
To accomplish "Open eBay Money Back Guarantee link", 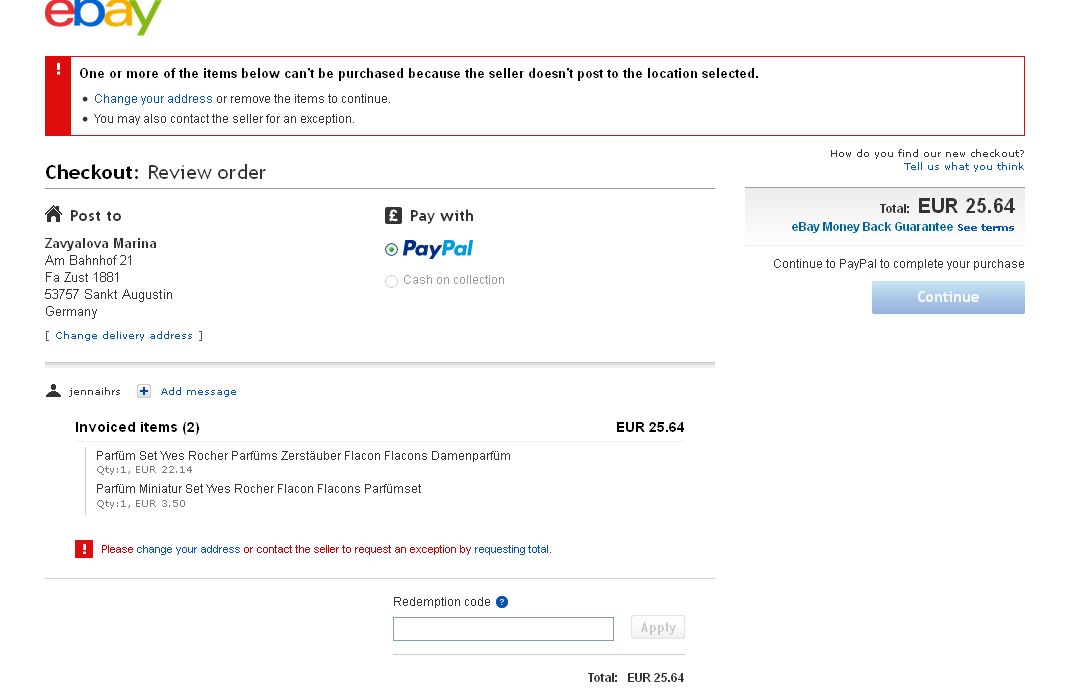I will 872,227.
